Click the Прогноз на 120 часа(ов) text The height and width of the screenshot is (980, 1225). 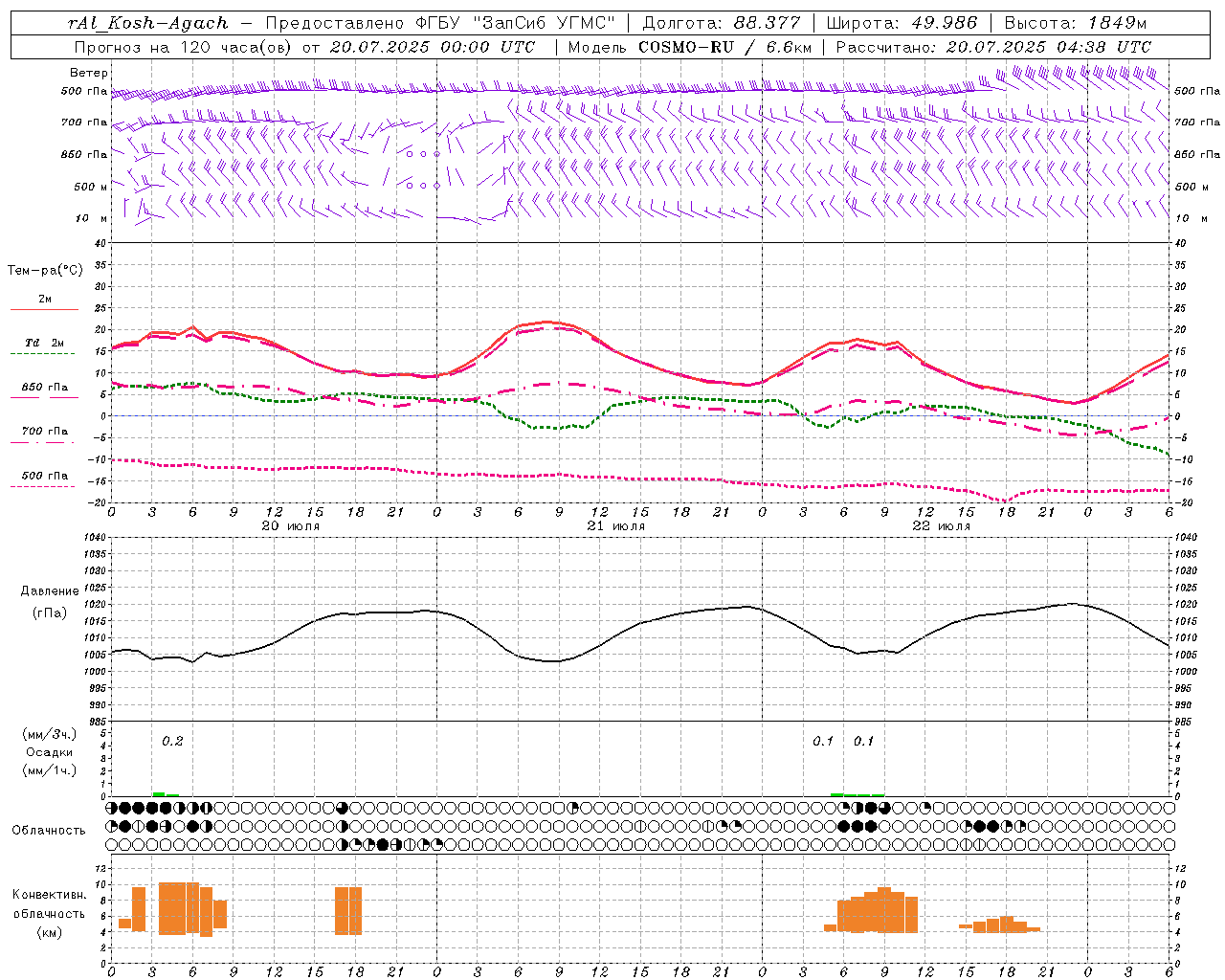pyautogui.click(x=184, y=47)
